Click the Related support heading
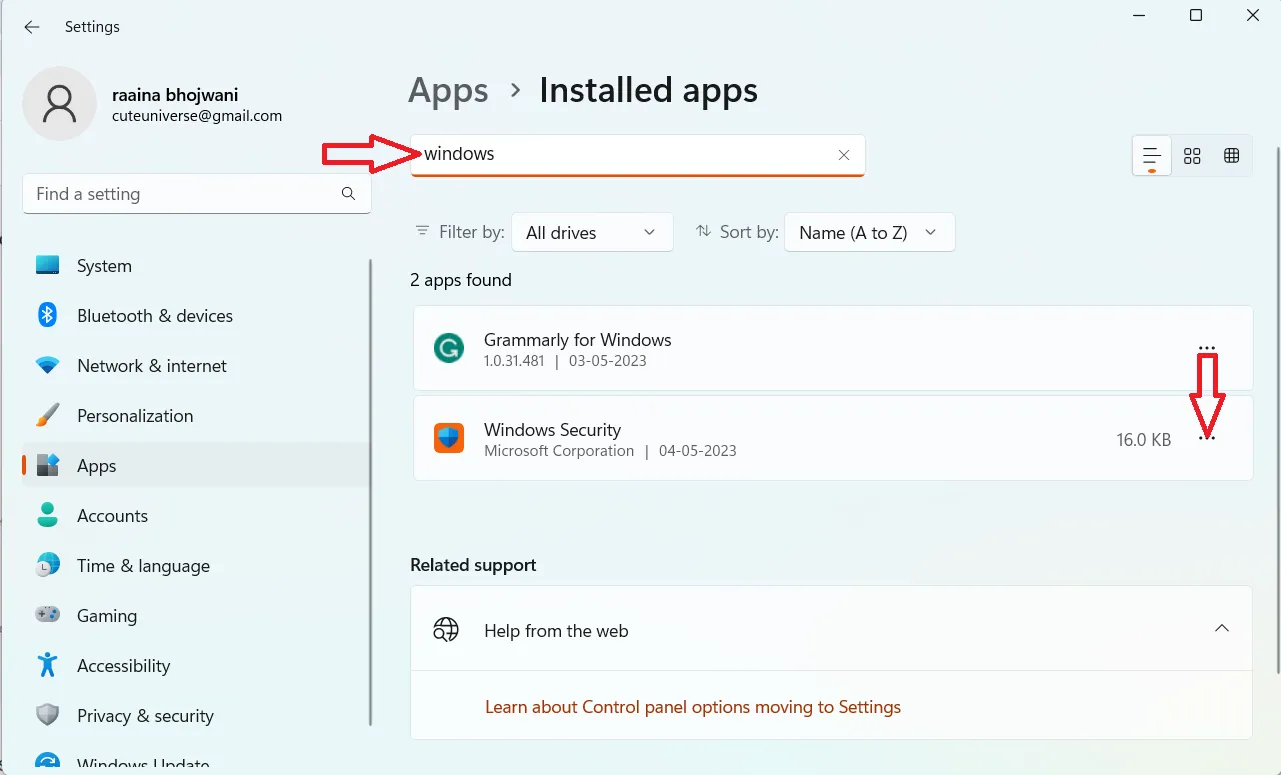The image size is (1281, 775). 473,565
